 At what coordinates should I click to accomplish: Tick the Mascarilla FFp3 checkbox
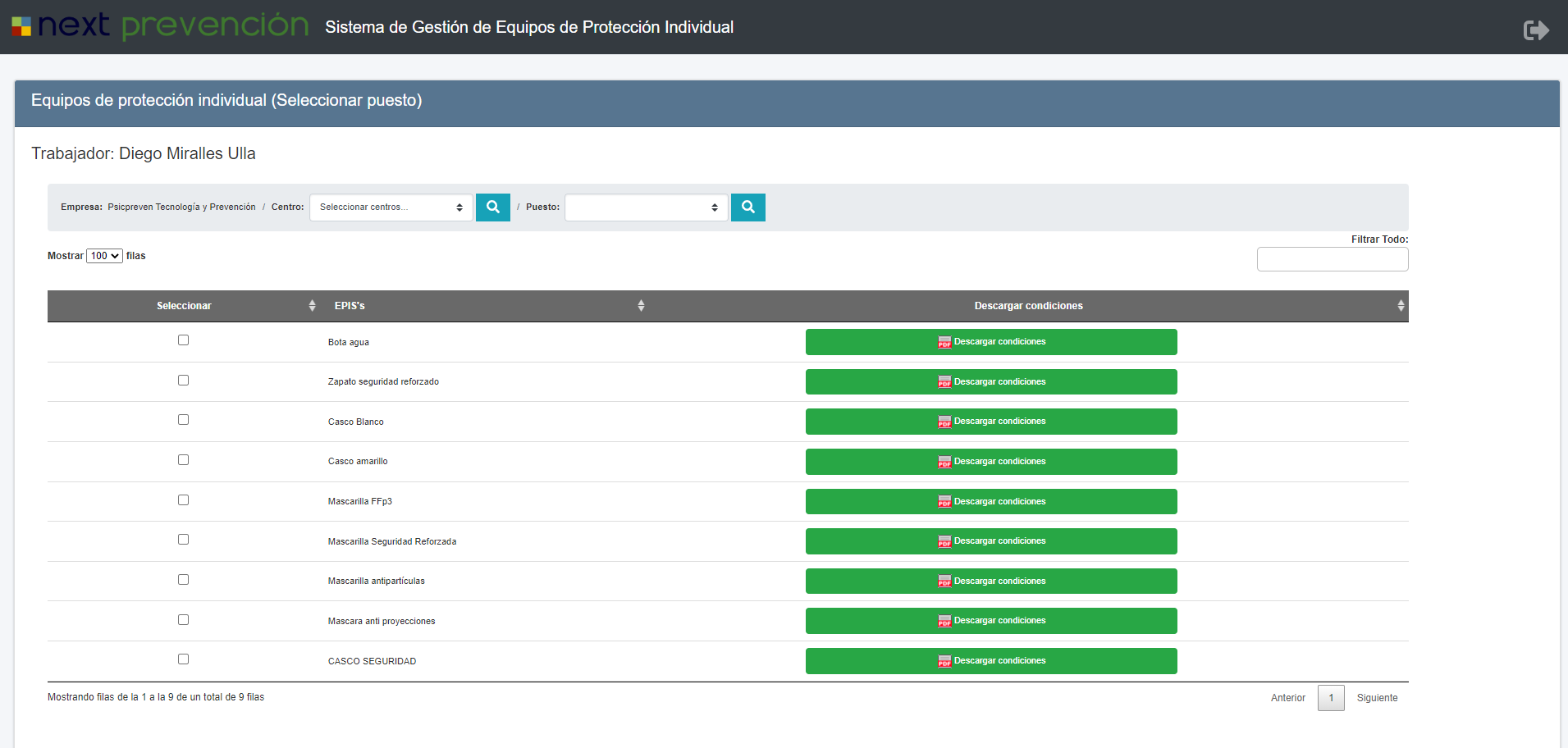pyautogui.click(x=183, y=500)
